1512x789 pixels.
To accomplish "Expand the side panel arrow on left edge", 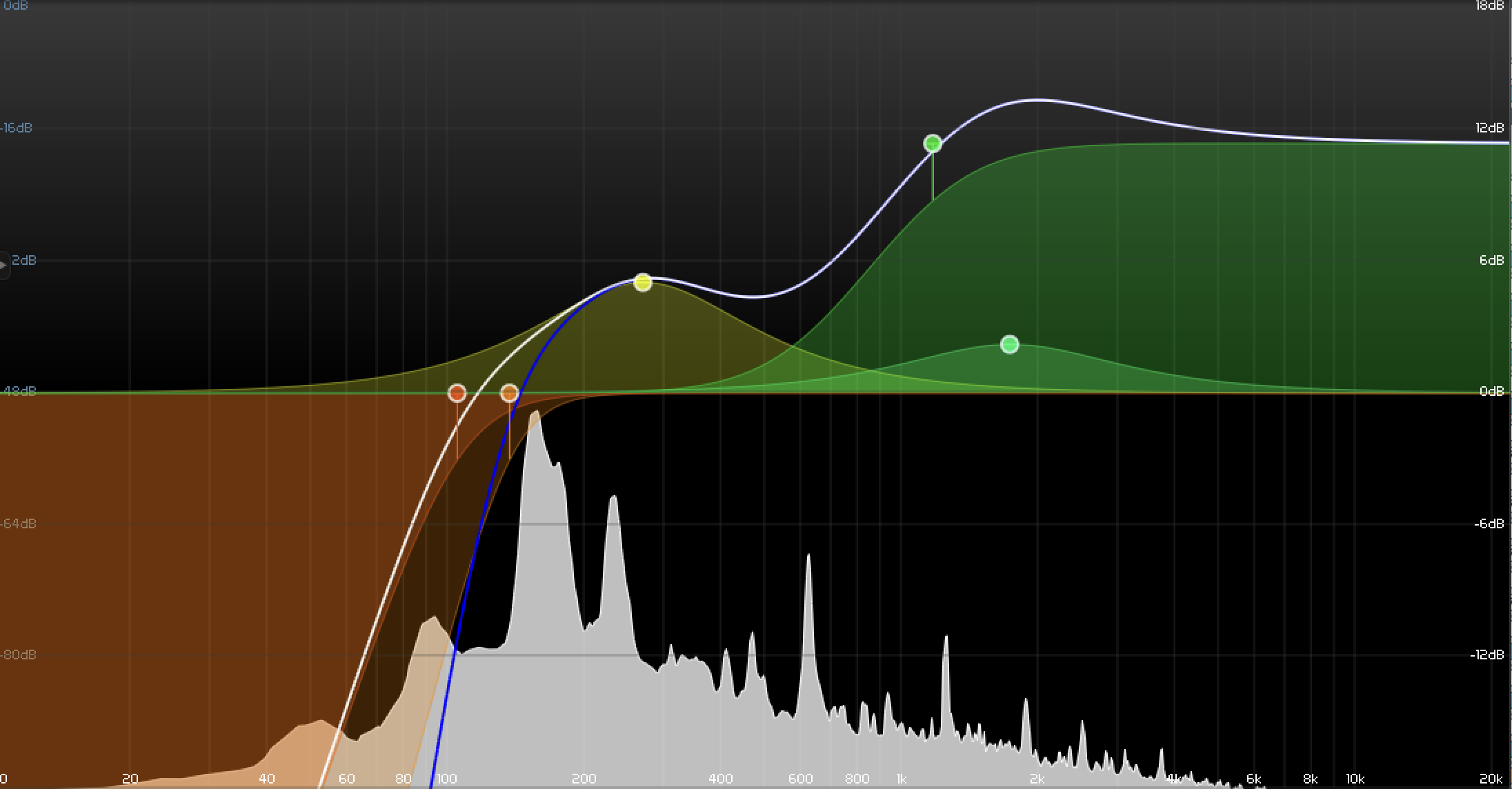I will (x=3, y=265).
